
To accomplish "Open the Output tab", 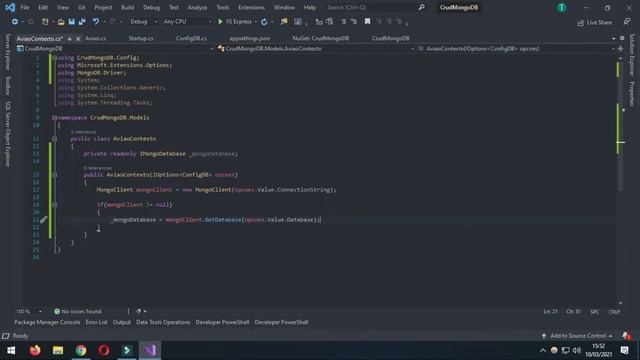I will click(x=122, y=322).
